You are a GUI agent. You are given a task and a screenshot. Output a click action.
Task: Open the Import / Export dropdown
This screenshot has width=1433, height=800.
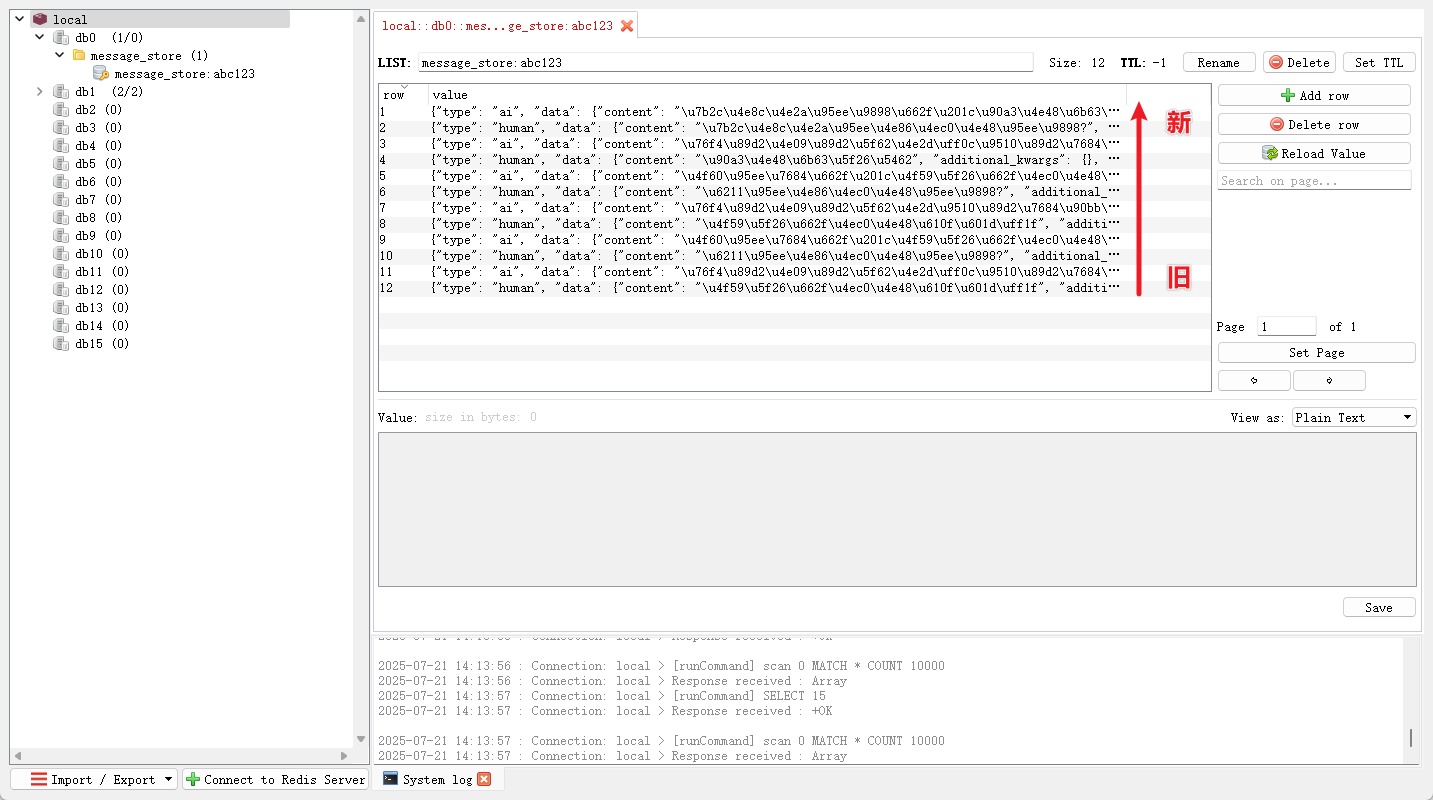[x=94, y=779]
